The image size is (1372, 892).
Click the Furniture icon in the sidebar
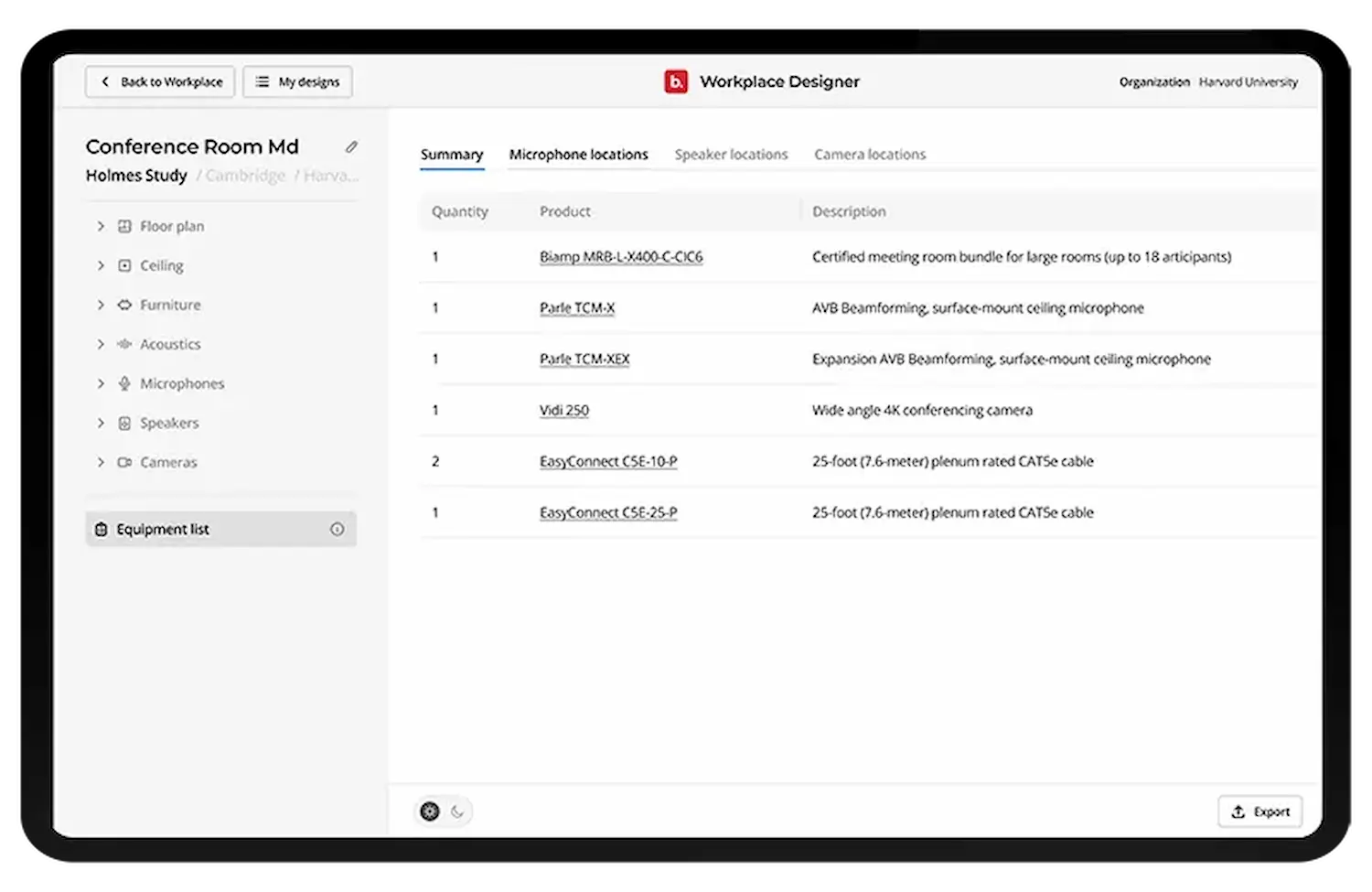click(124, 305)
